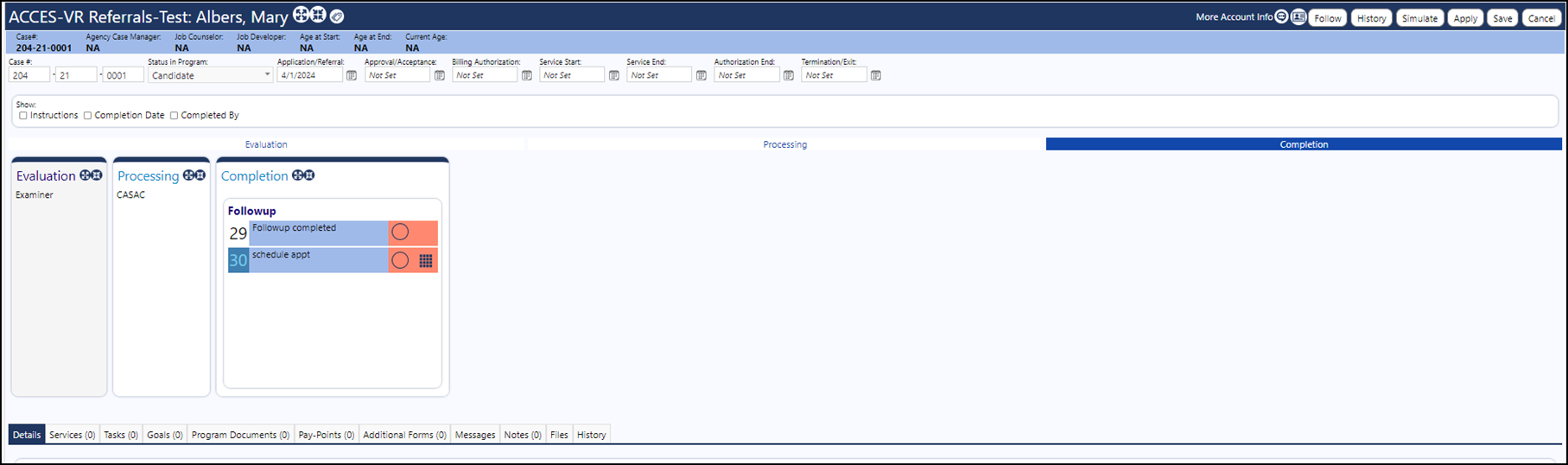Switch to the Details tab
The image size is (1568, 465).
click(x=27, y=435)
